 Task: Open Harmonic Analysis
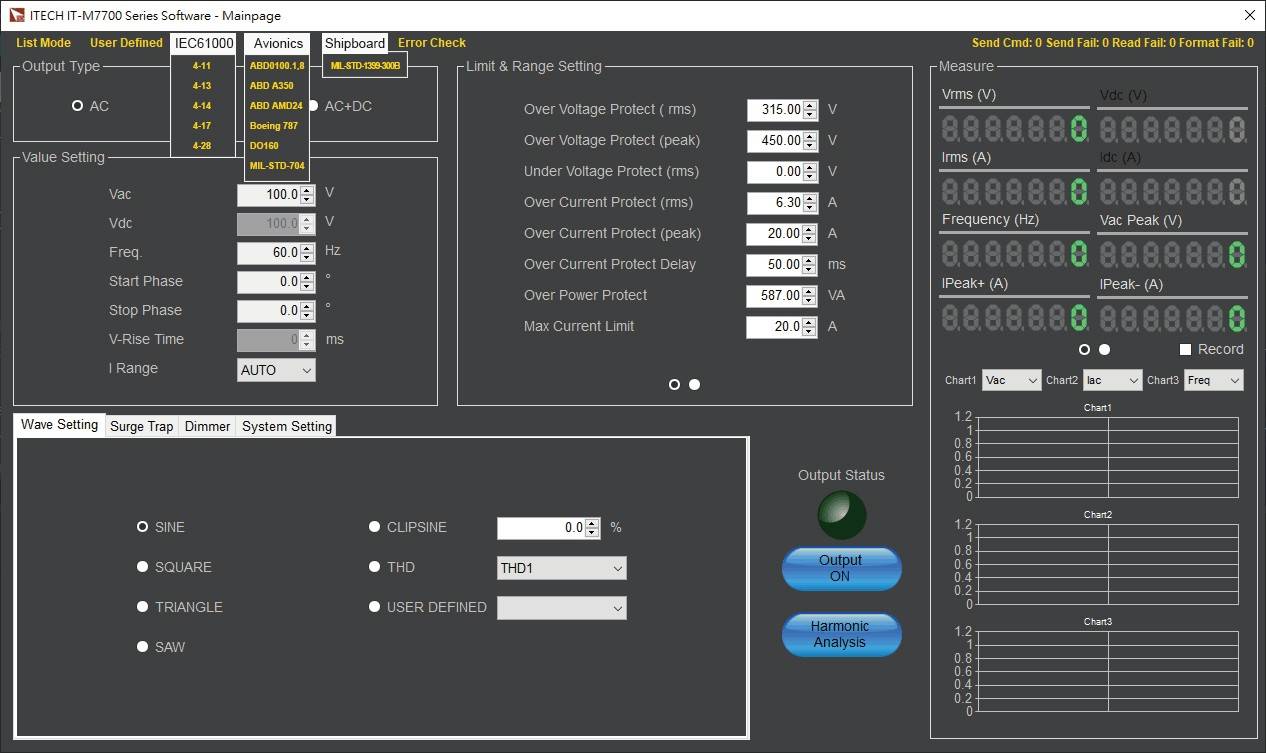pos(841,634)
